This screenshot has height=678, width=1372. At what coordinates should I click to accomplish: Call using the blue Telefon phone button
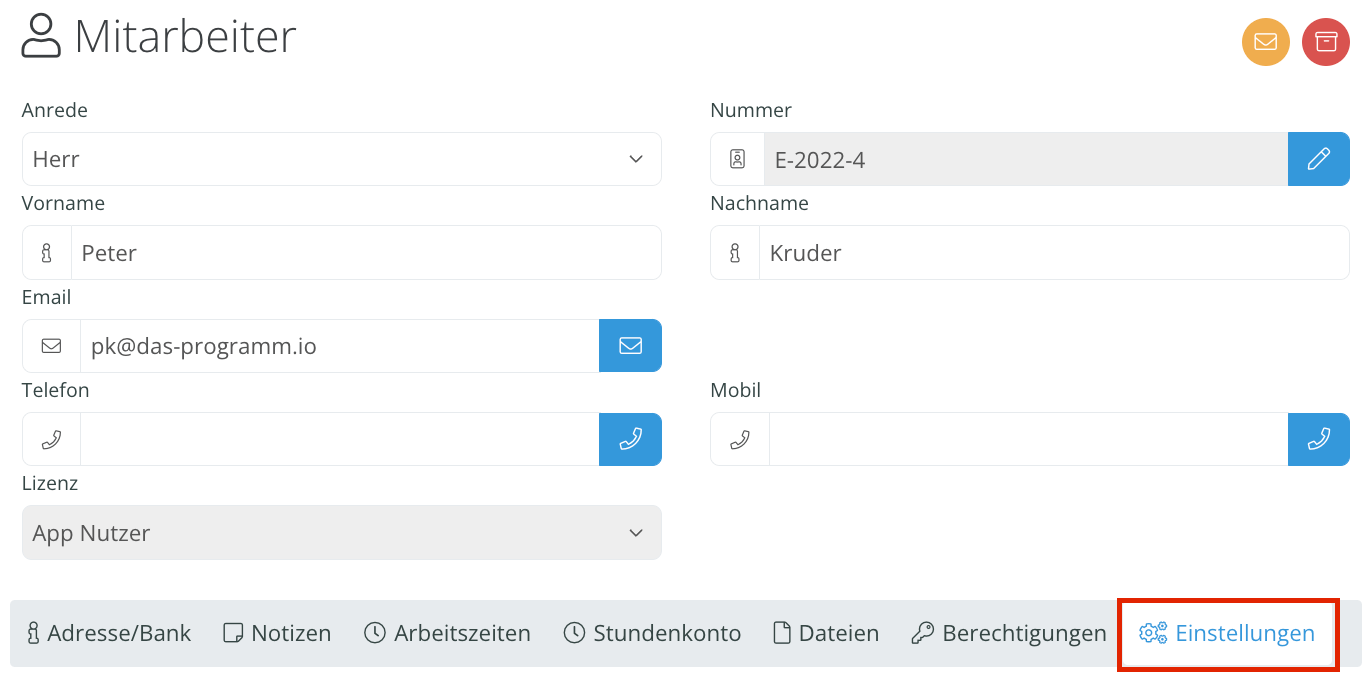(630, 439)
